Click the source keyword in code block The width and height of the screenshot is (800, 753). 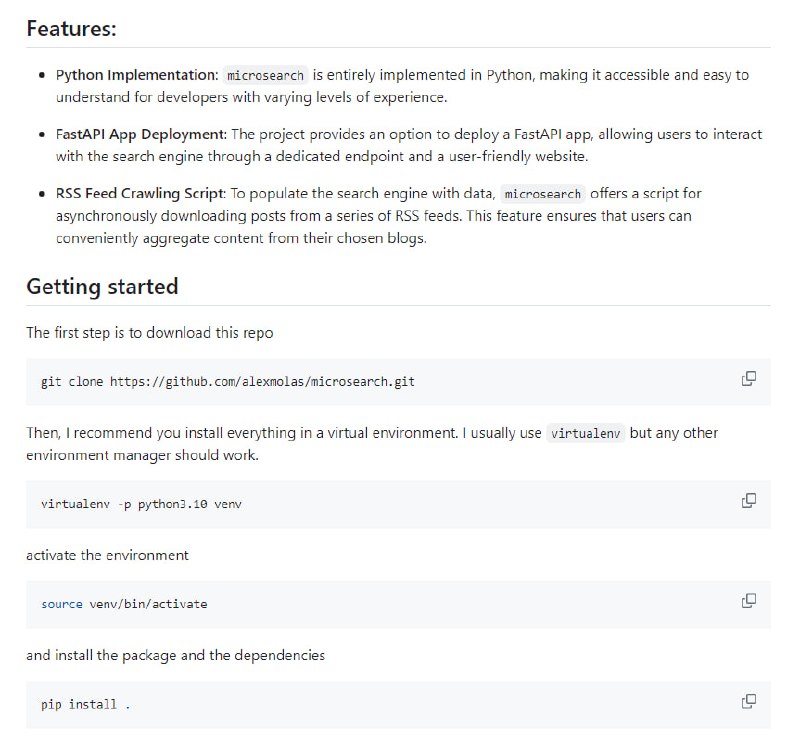point(61,604)
